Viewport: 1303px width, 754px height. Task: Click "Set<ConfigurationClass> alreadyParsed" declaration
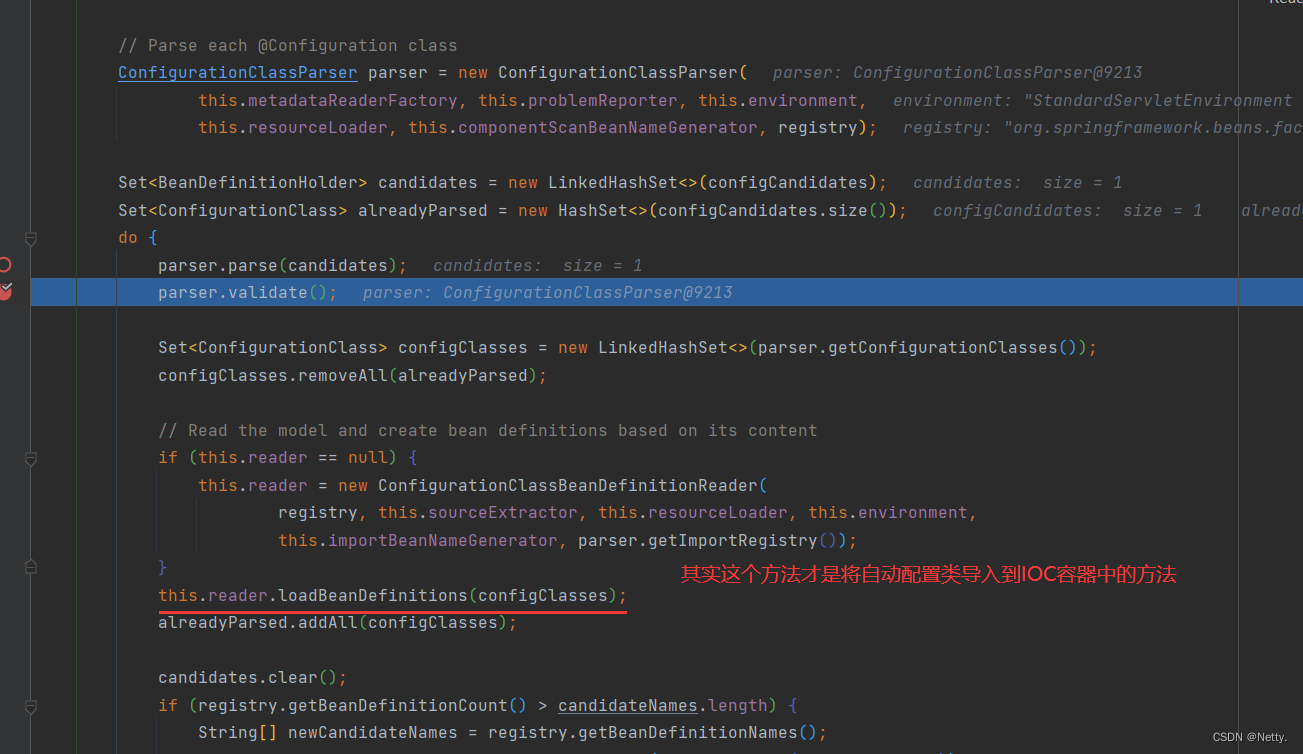303,210
